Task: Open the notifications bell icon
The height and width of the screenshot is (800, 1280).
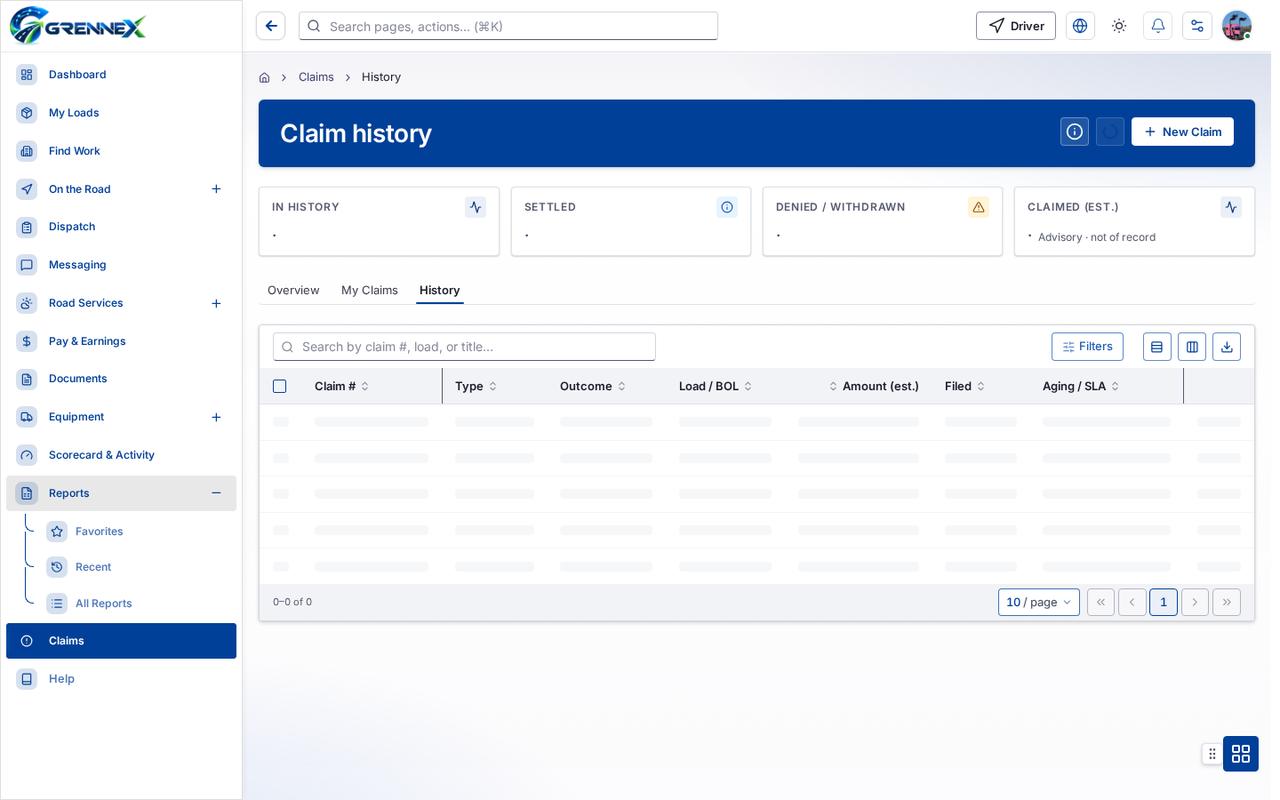Action: (x=1158, y=26)
